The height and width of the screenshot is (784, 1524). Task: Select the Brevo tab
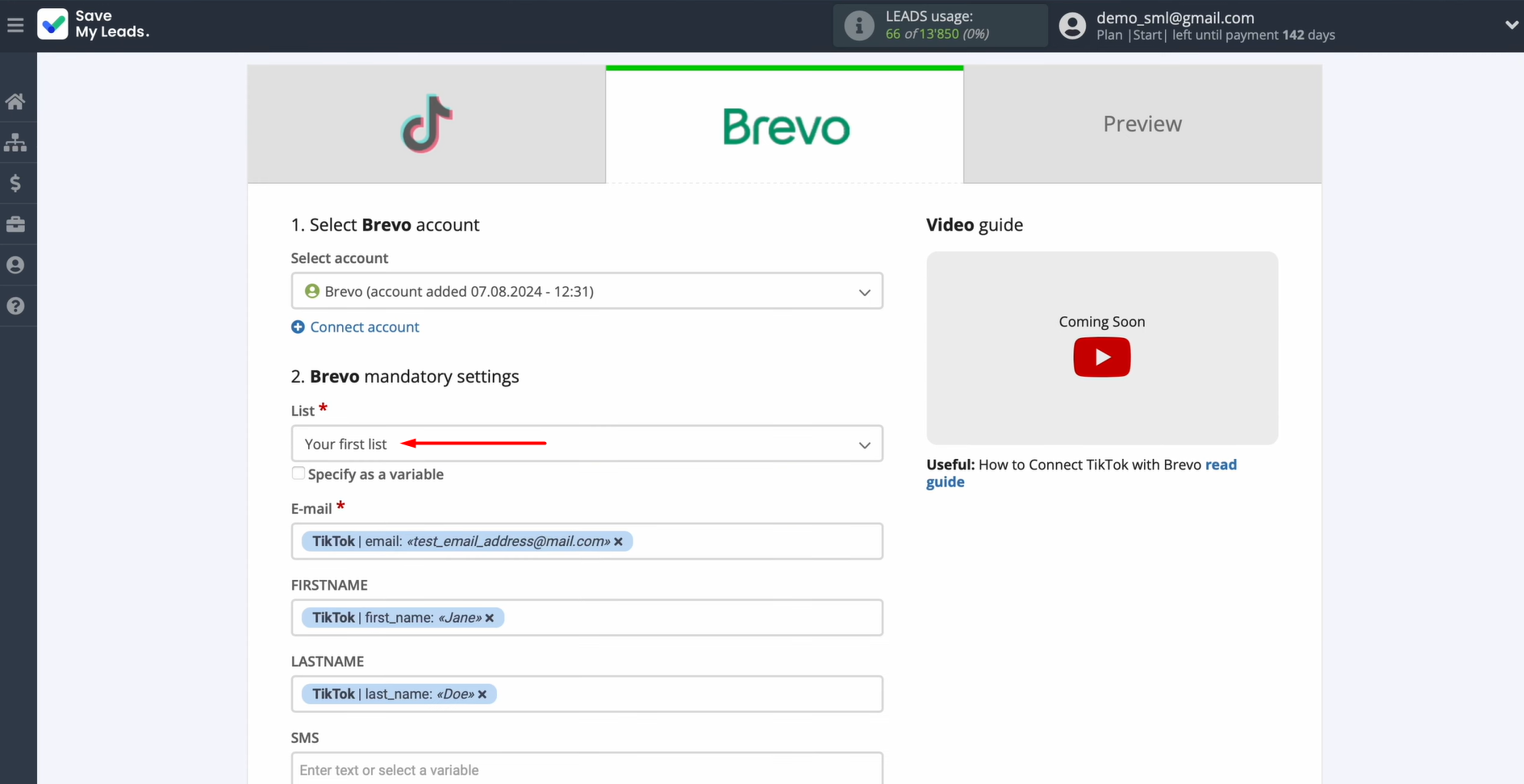coord(785,124)
